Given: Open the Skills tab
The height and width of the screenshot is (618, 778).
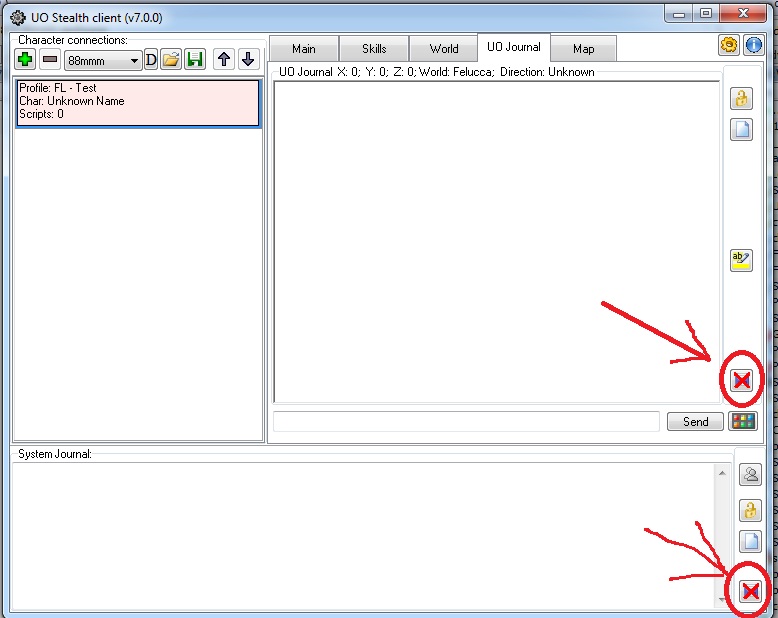Looking at the screenshot, I should coord(374,49).
